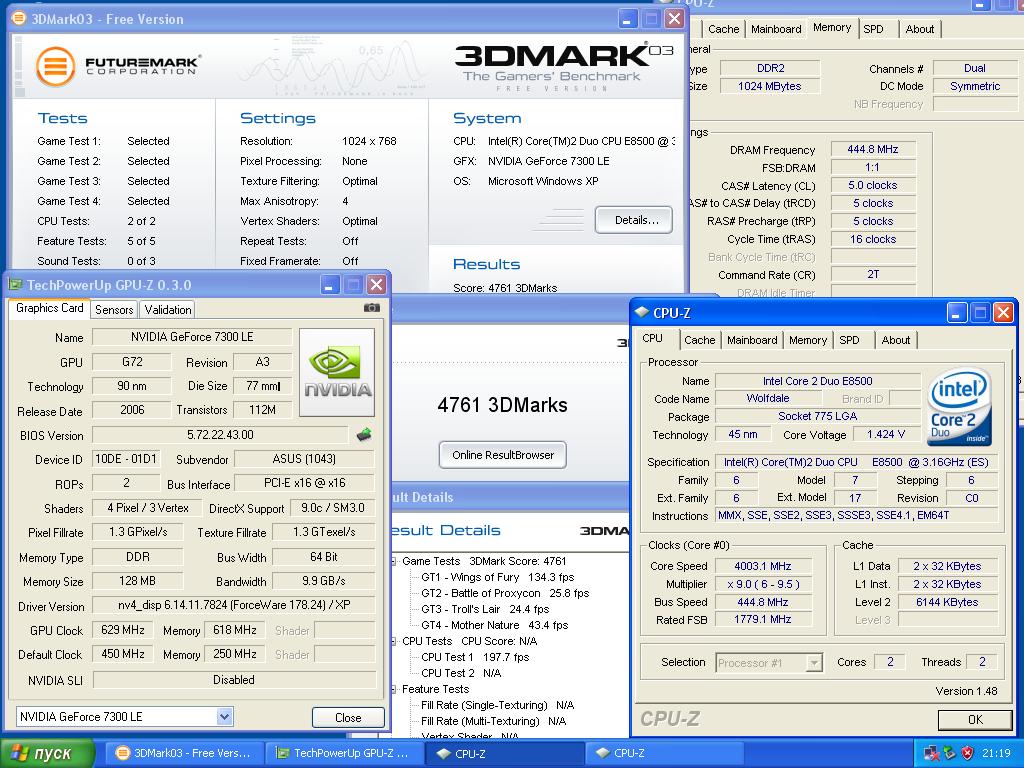This screenshot has height=768, width=1024.
Task: Select the CPU tab in front CPU-Z
Action: click(x=652, y=338)
